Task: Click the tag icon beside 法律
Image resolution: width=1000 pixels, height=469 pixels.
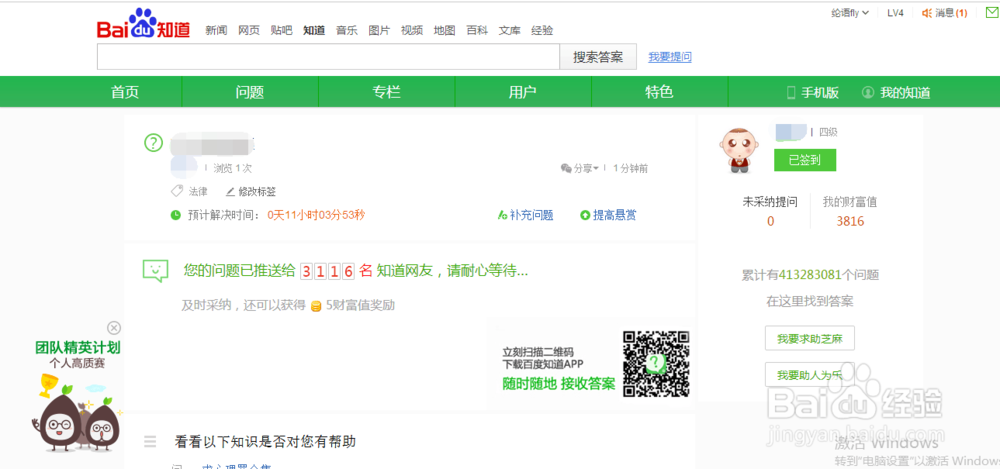Action: click(177, 191)
